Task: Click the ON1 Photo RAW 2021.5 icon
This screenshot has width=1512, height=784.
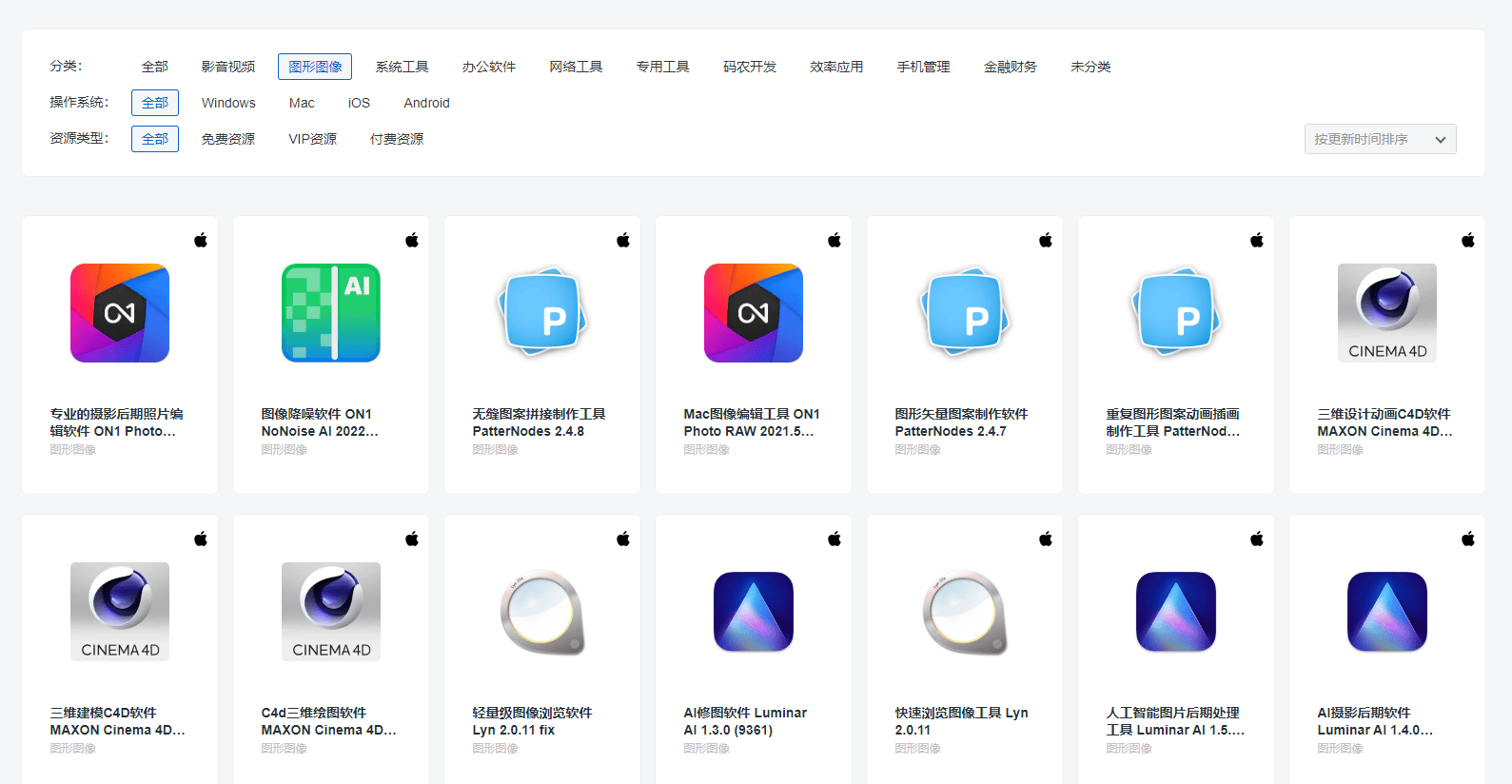Action: [x=754, y=313]
